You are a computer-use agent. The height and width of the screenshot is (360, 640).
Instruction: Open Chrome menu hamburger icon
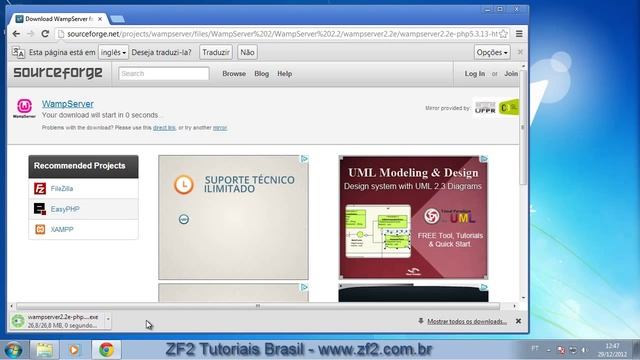click(519, 34)
